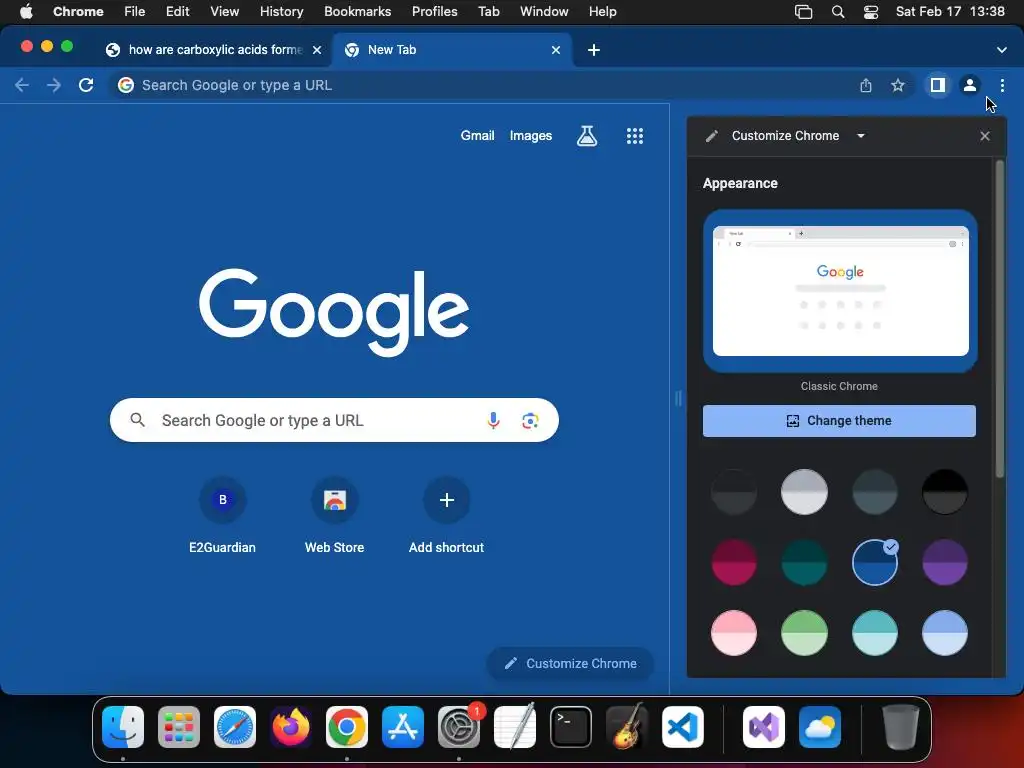
Task: Search by image with Google Lens
Action: (x=530, y=421)
